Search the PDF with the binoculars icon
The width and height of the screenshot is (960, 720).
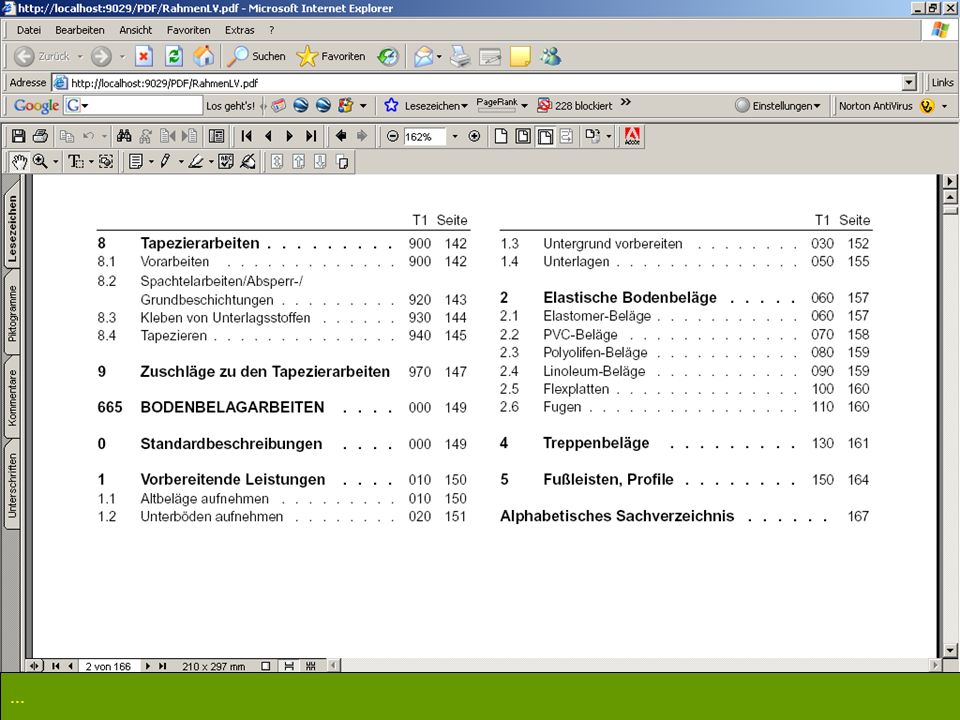coord(124,136)
